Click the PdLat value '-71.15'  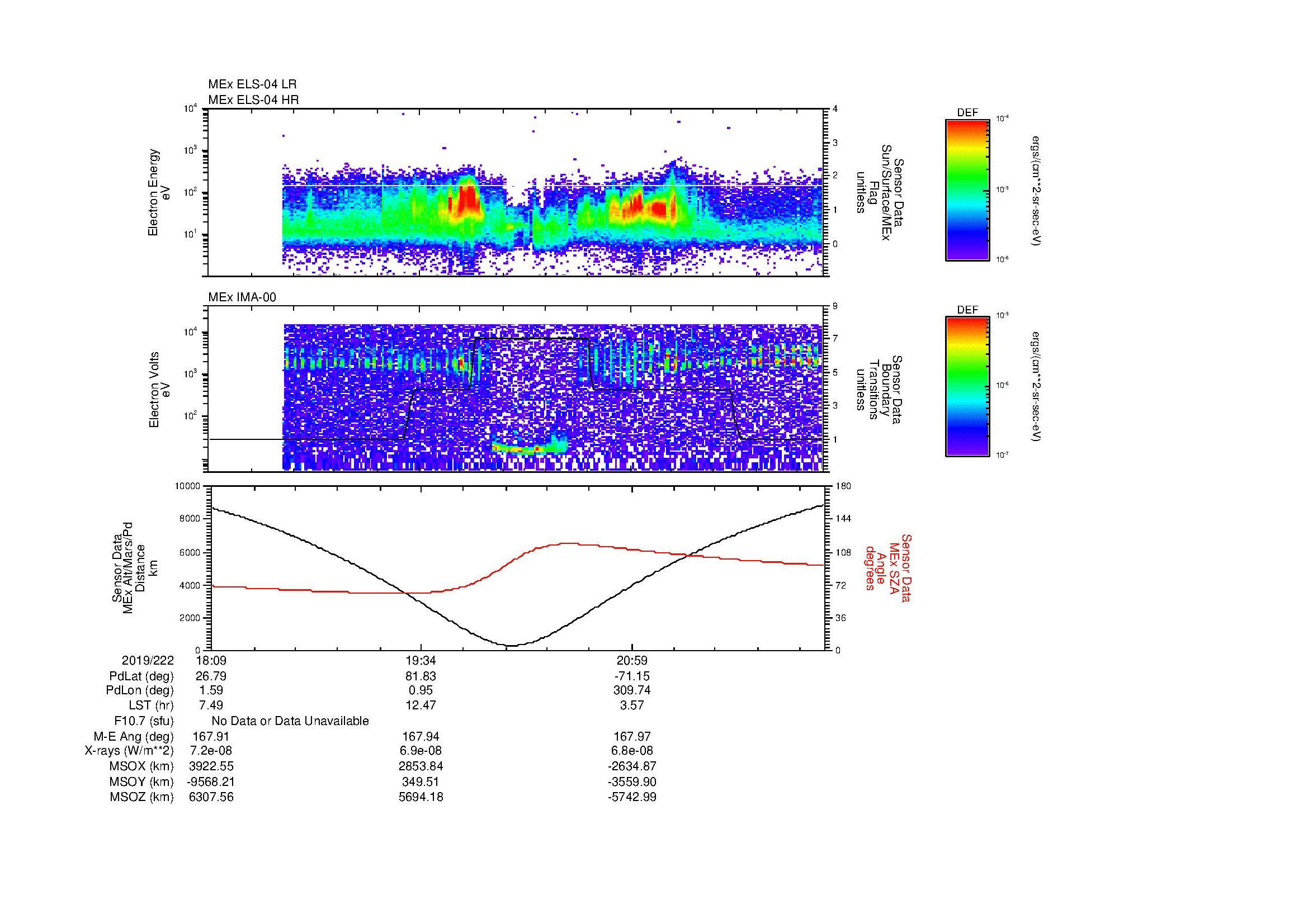632,676
